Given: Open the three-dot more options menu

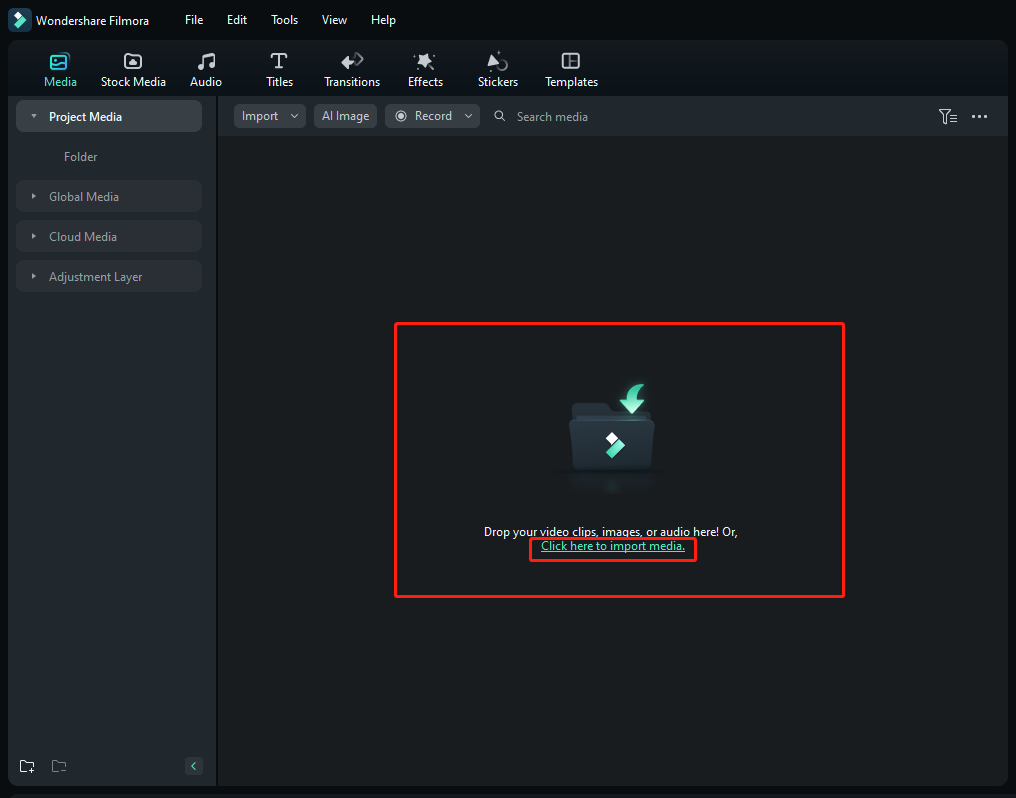Looking at the screenshot, I should [979, 117].
